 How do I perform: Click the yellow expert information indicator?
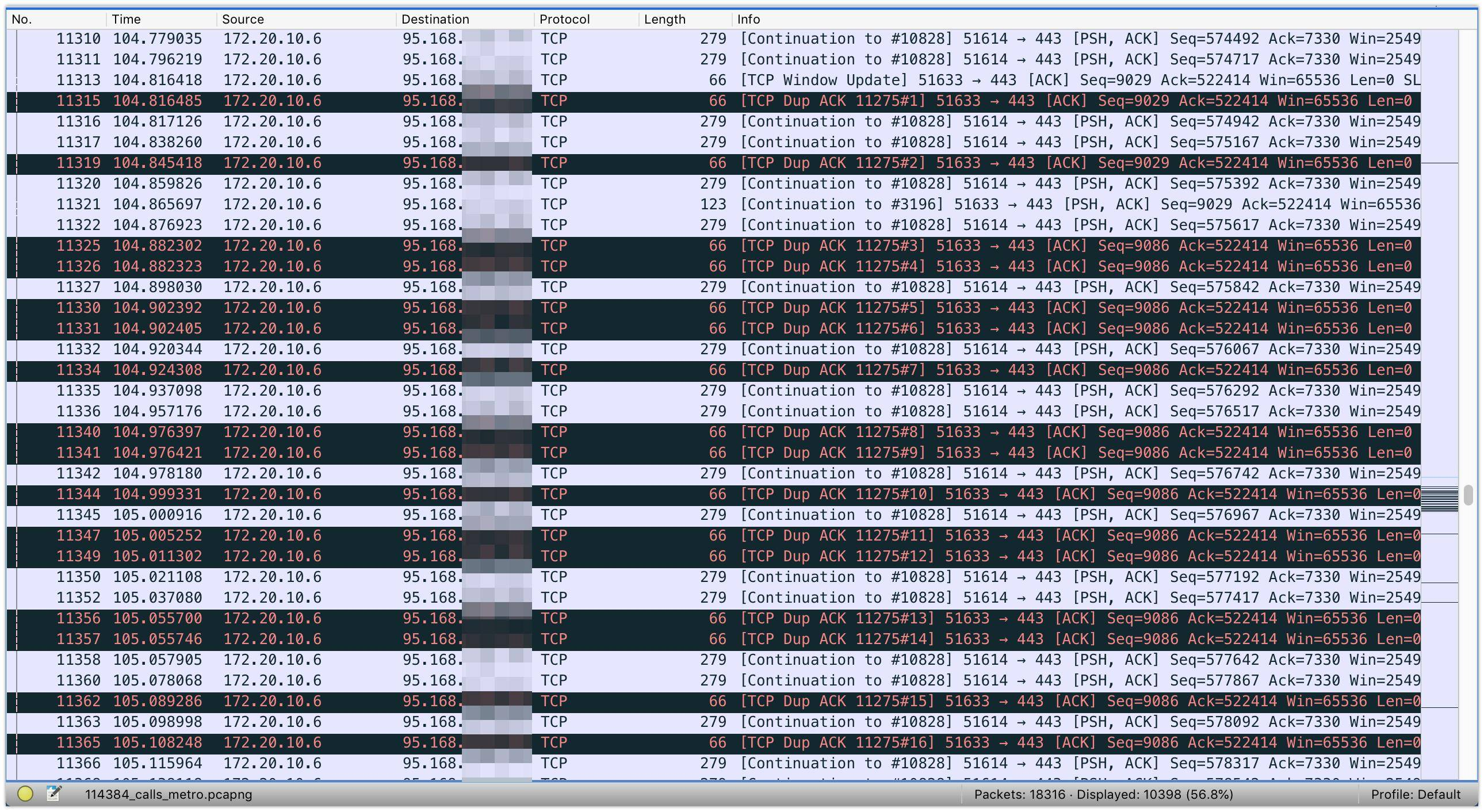click(25, 794)
